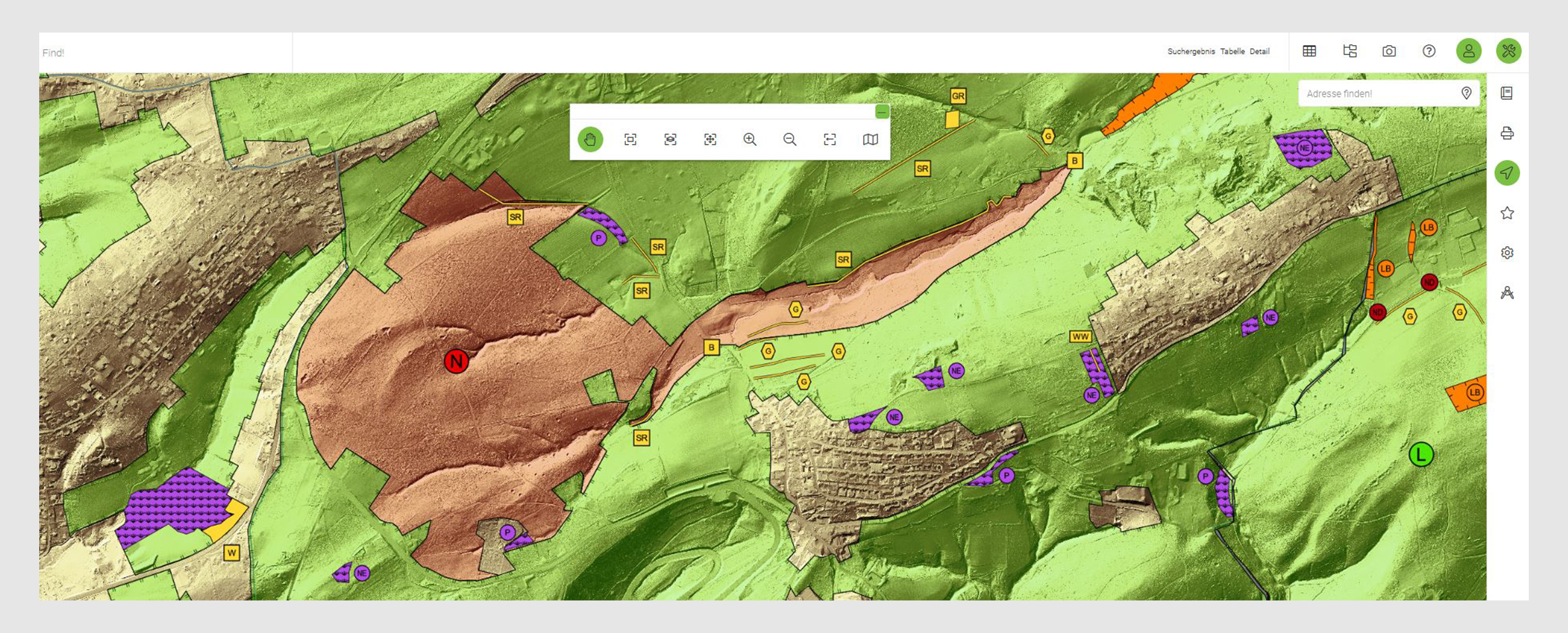Expand the layer tree panel icon
Screen dimensions: 1568x633
(x=1349, y=51)
